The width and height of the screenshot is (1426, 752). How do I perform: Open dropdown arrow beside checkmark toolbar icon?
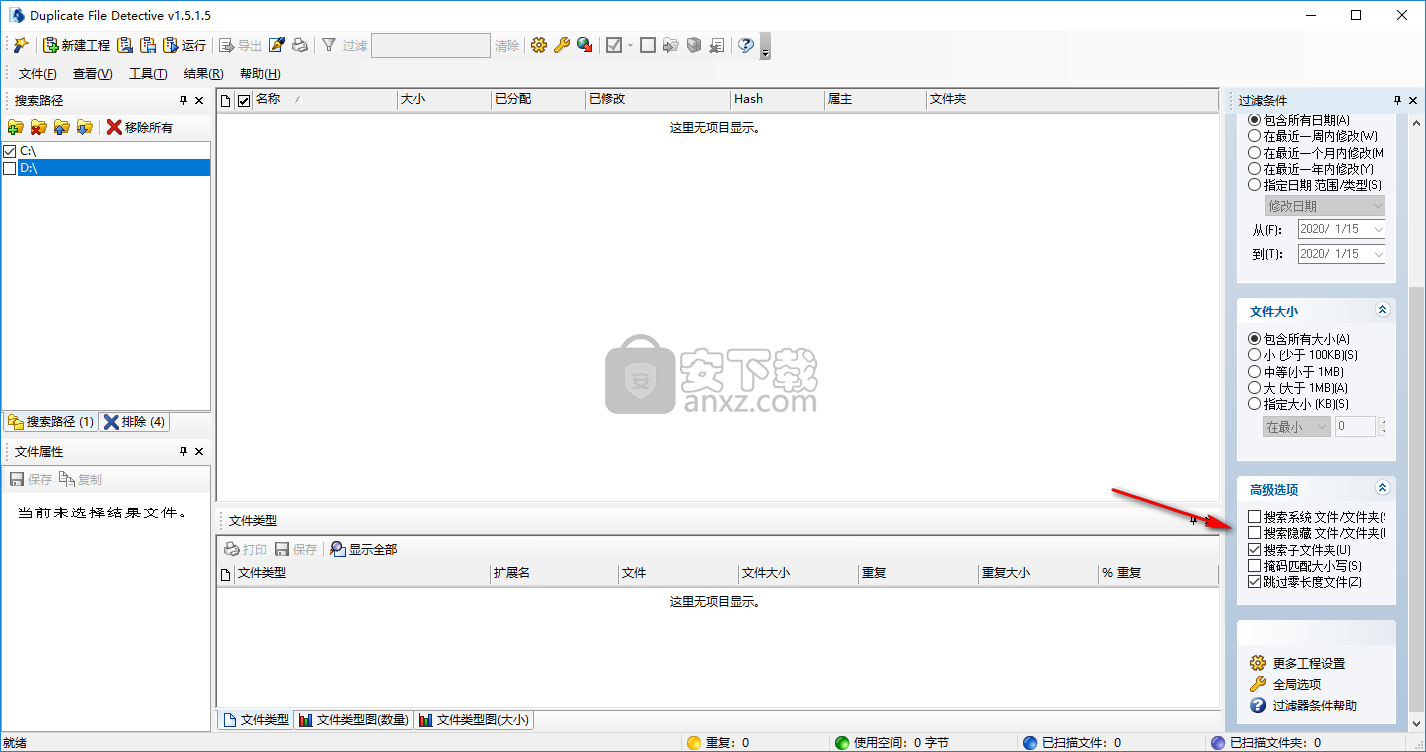pos(630,45)
